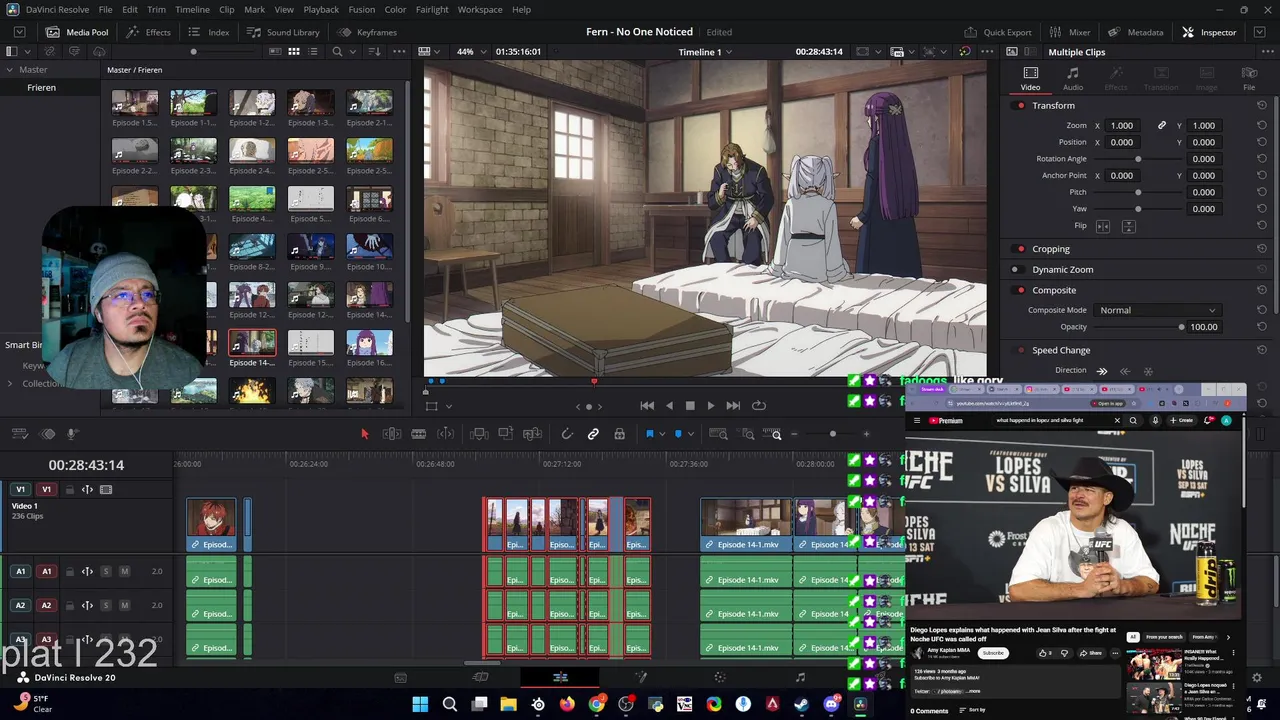Expand the Master bin tree
Screen dimensions: 1280x720
point(9,70)
